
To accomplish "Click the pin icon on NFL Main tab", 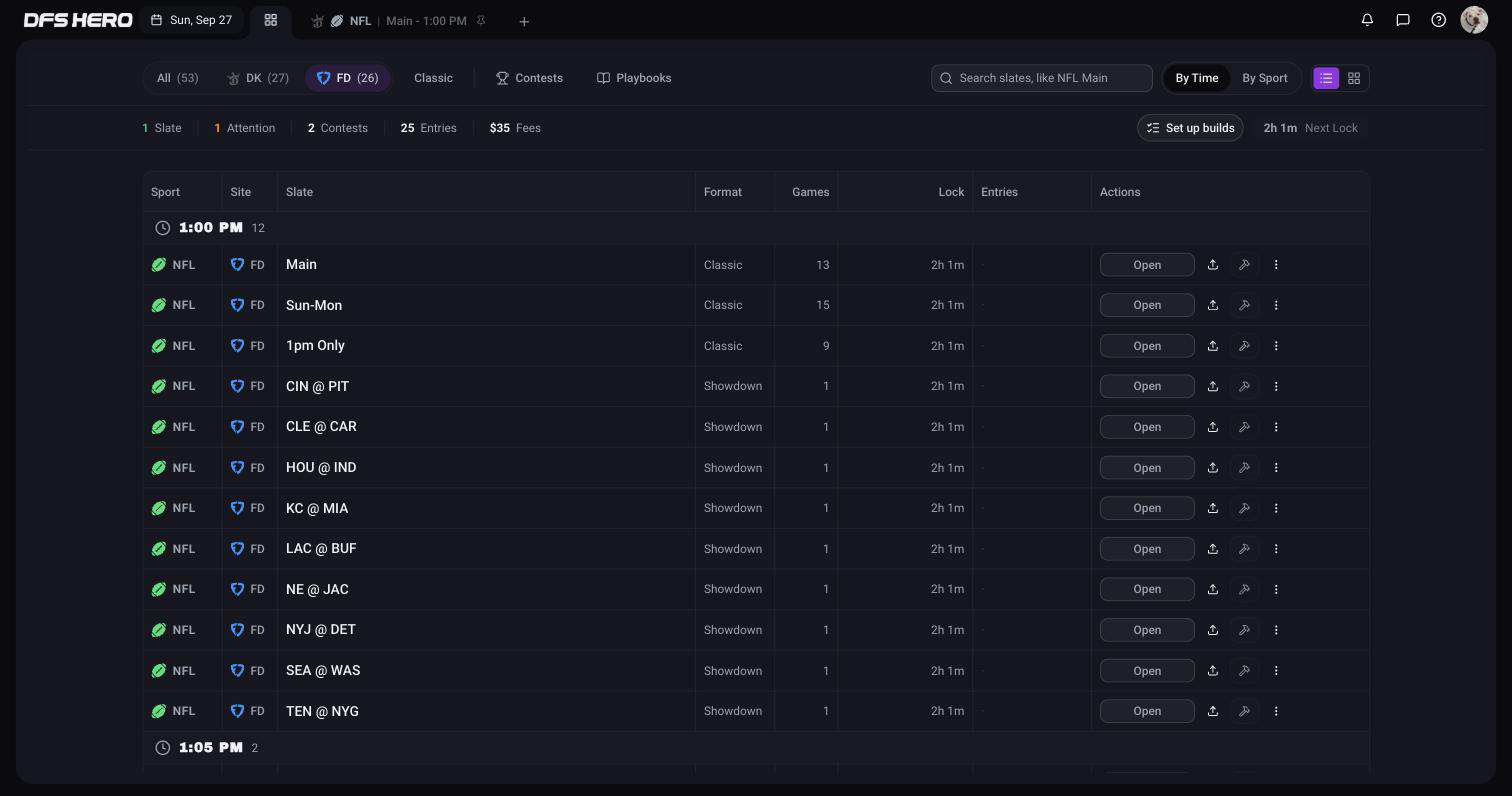I will tap(481, 20).
